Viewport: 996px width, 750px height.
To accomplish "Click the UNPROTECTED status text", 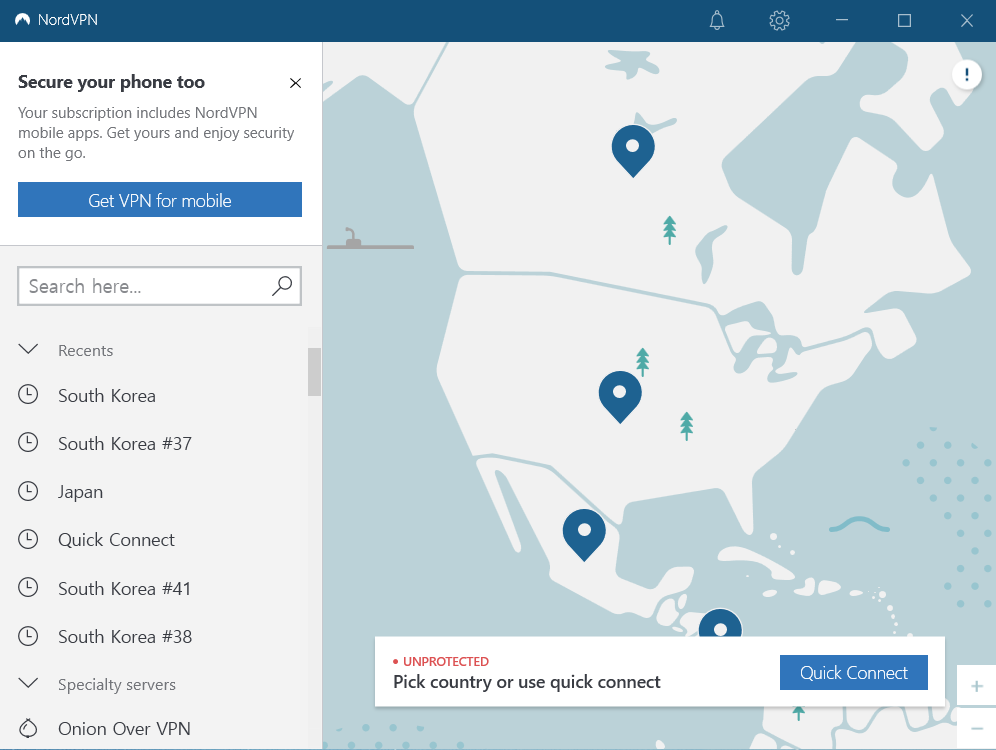I will pos(446,662).
